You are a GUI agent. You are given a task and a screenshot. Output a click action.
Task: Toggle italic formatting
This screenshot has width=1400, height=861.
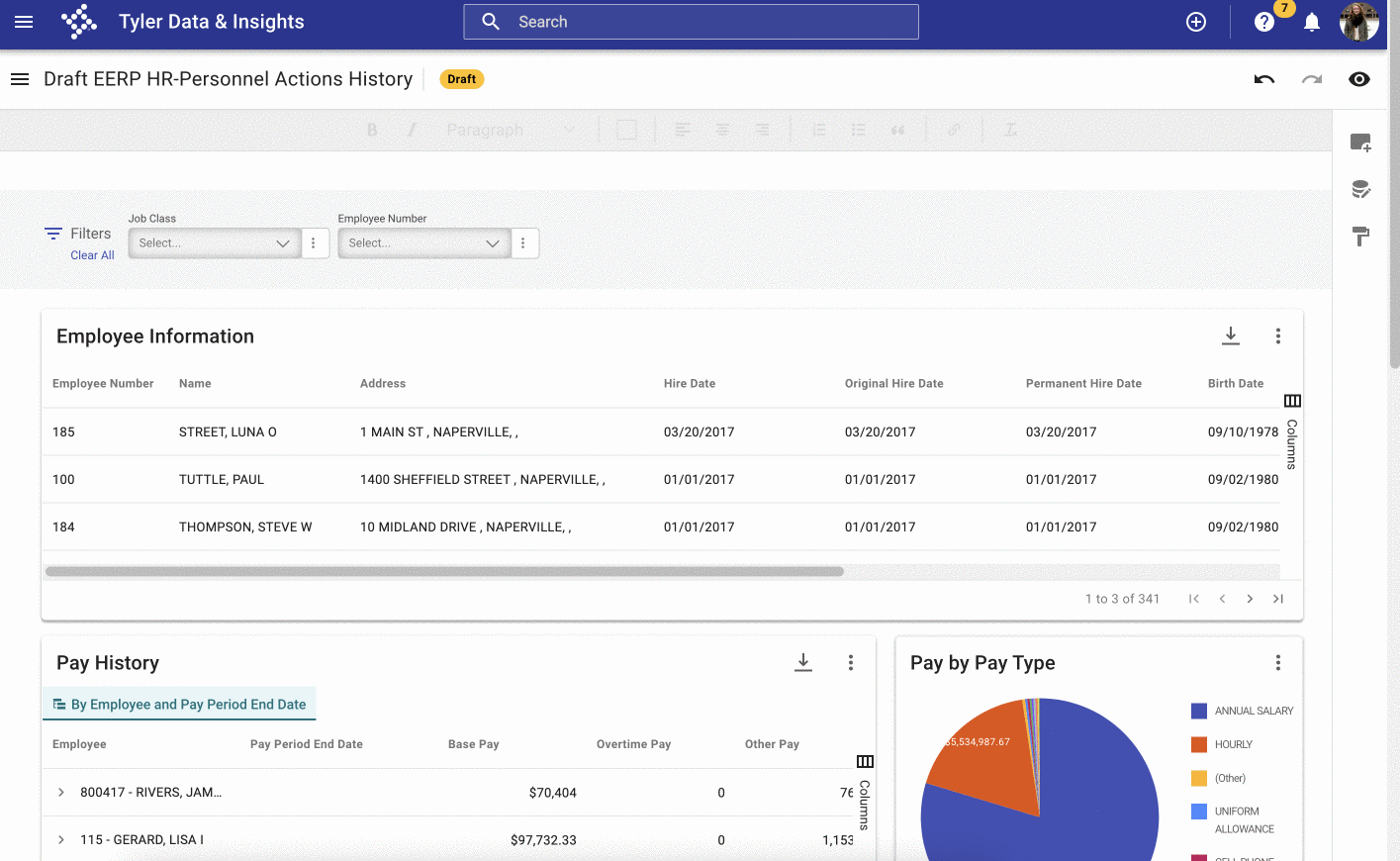pyautogui.click(x=412, y=130)
